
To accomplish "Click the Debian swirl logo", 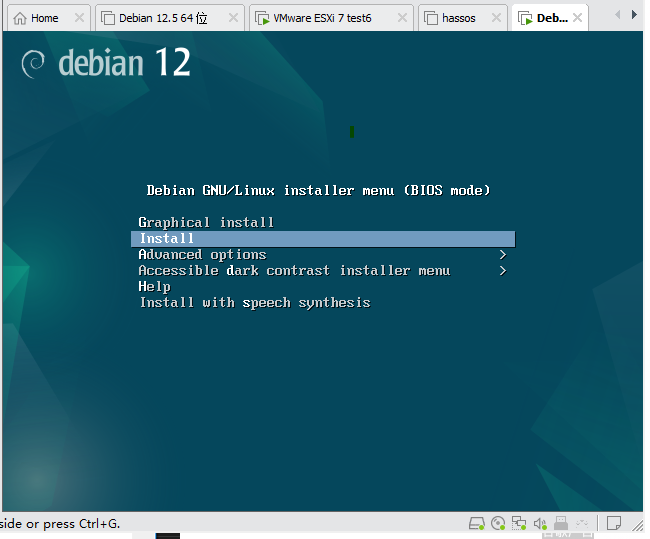I will click(x=33, y=63).
